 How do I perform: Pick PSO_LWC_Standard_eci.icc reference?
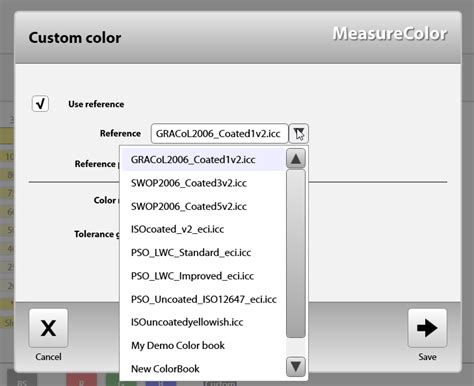click(203, 253)
